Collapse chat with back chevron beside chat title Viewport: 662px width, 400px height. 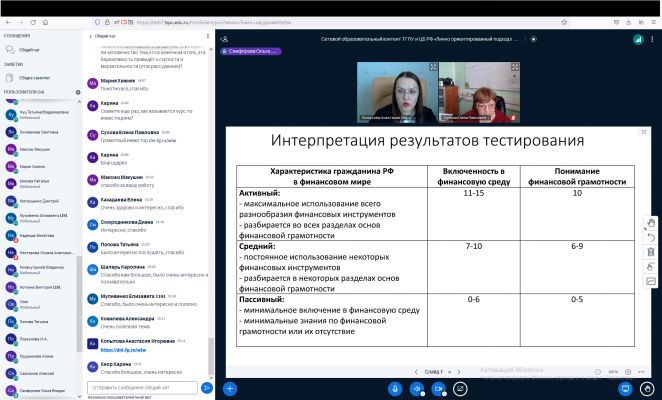click(90, 36)
